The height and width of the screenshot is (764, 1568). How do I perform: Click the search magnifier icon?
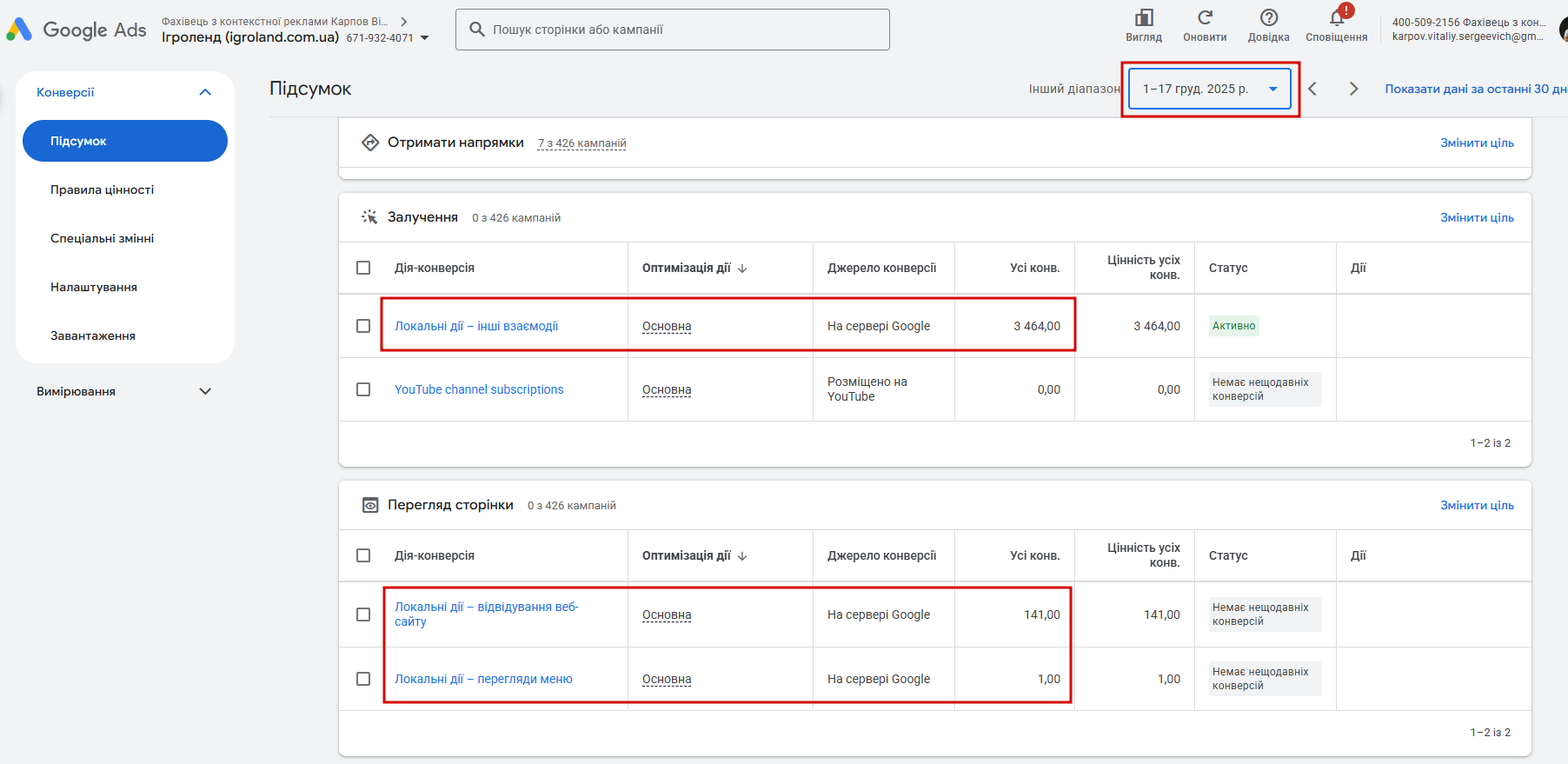tap(476, 30)
